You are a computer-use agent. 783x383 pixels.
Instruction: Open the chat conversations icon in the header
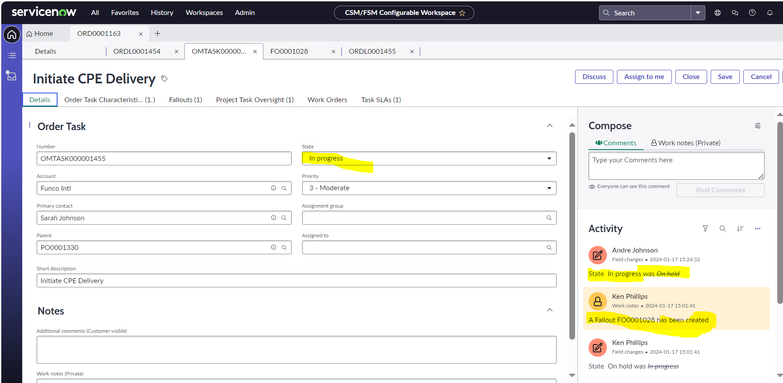click(735, 13)
